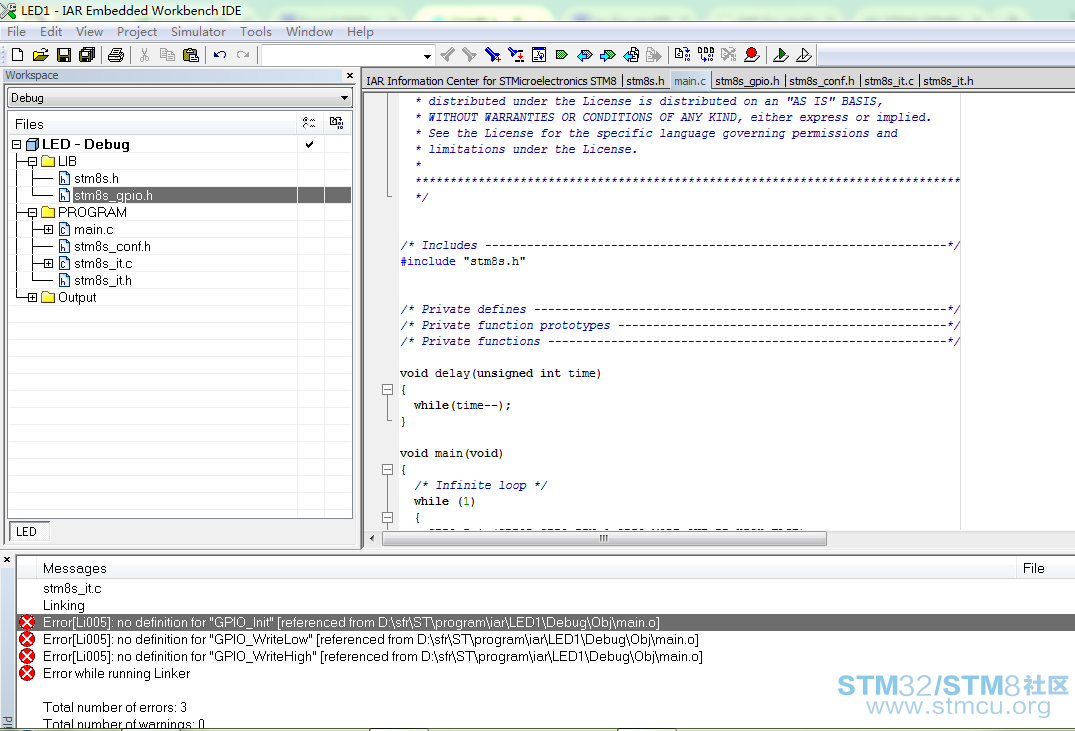Fold the while loop code block
The height and width of the screenshot is (731, 1075).
coord(387,518)
